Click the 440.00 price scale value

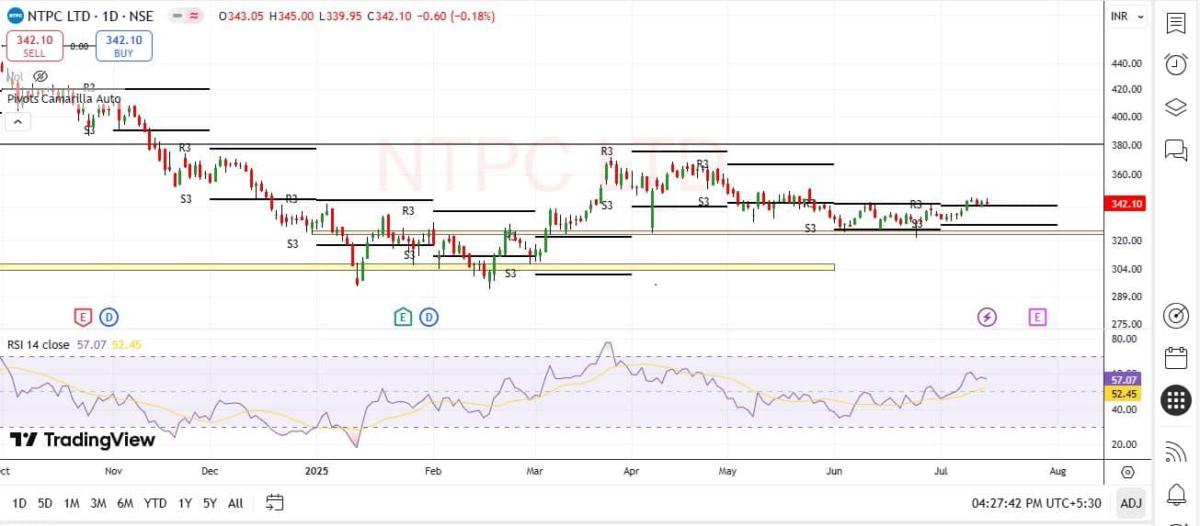(1126, 63)
